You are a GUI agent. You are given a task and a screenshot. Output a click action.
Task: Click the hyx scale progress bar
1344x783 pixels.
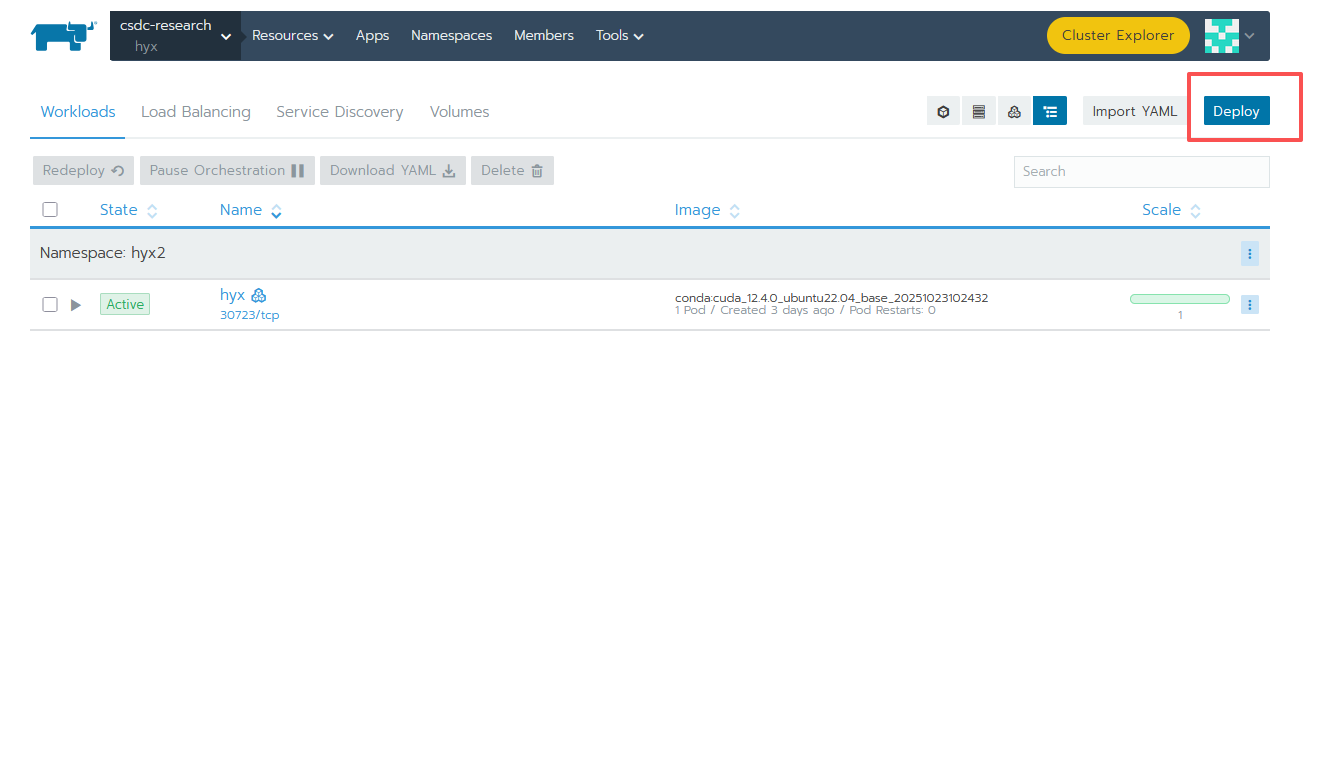[x=1179, y=299]
